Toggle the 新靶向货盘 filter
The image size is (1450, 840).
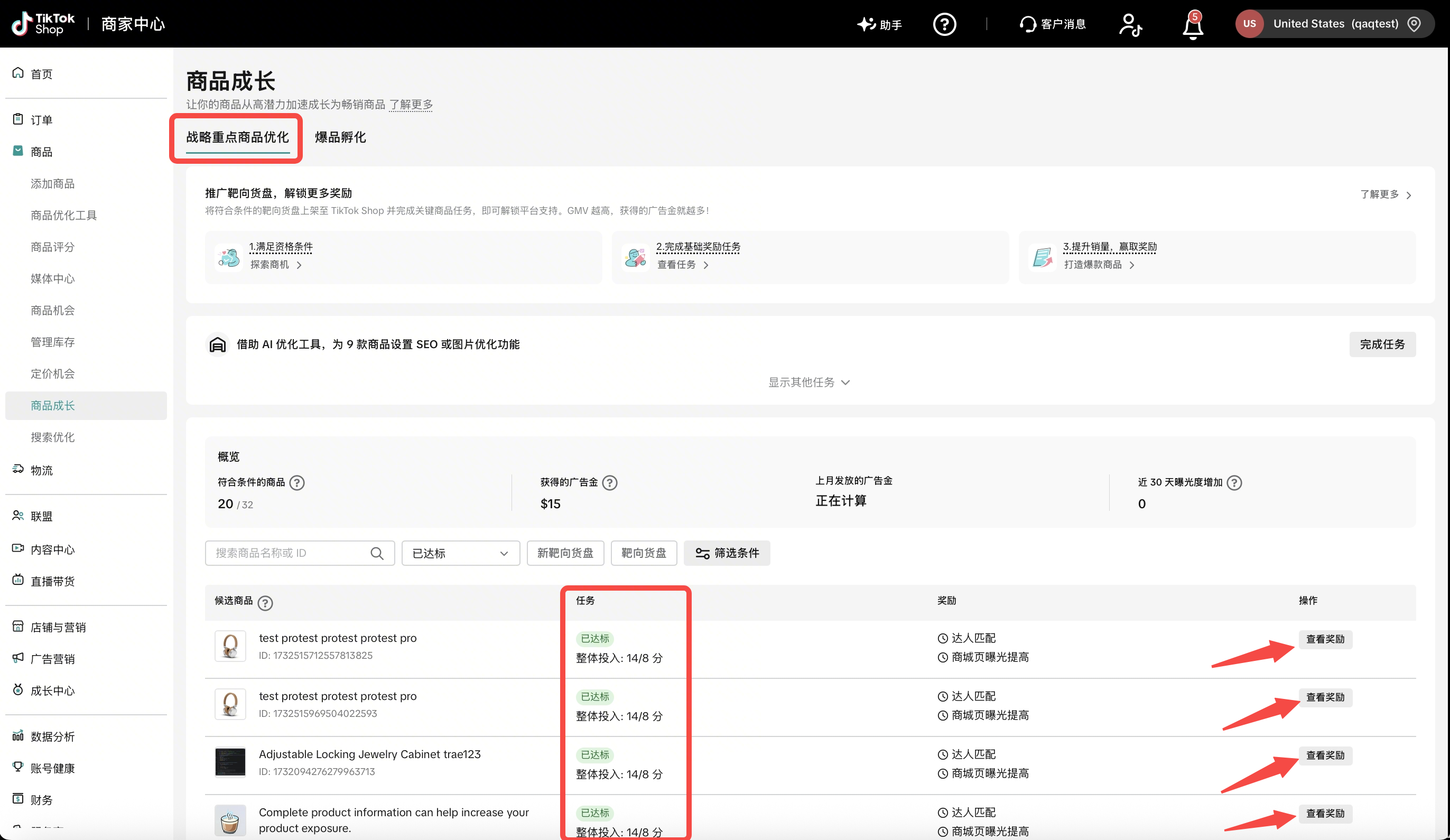point(565,553)
